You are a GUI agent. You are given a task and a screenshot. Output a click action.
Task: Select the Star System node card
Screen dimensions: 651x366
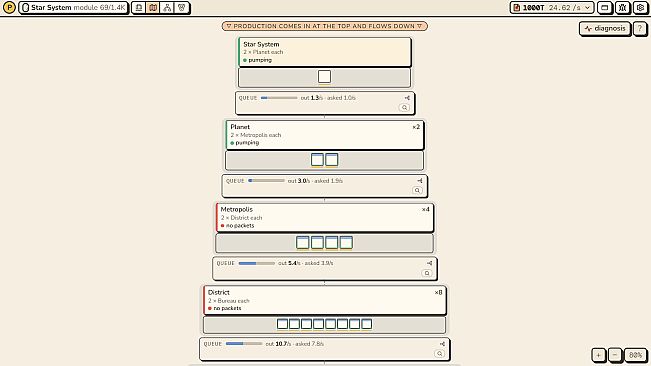pyautogui.click(x=325, y=52)
